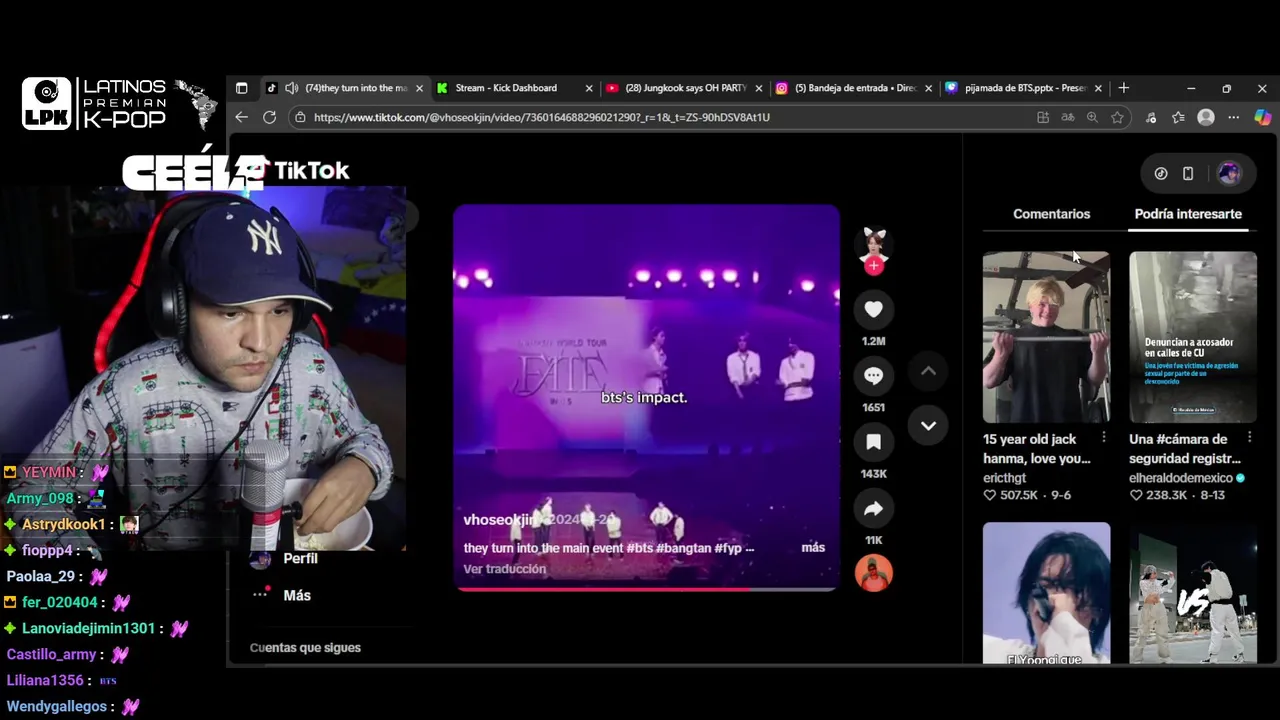The height and width of the screenshot is (720, 1280).
Task: Reload the page with refresh icon
Action: pos(269,117)
